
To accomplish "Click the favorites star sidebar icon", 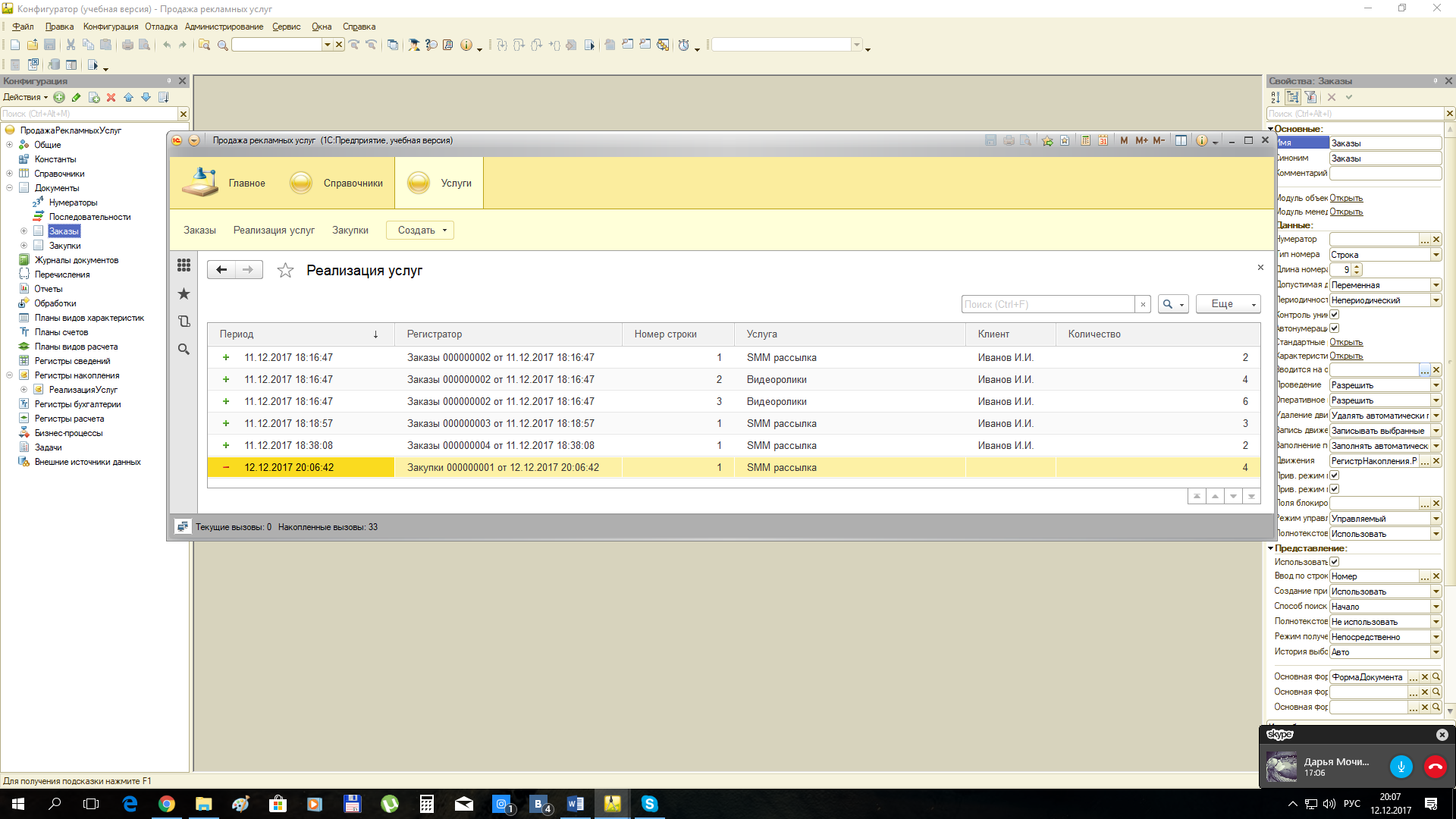I will 184,294.
